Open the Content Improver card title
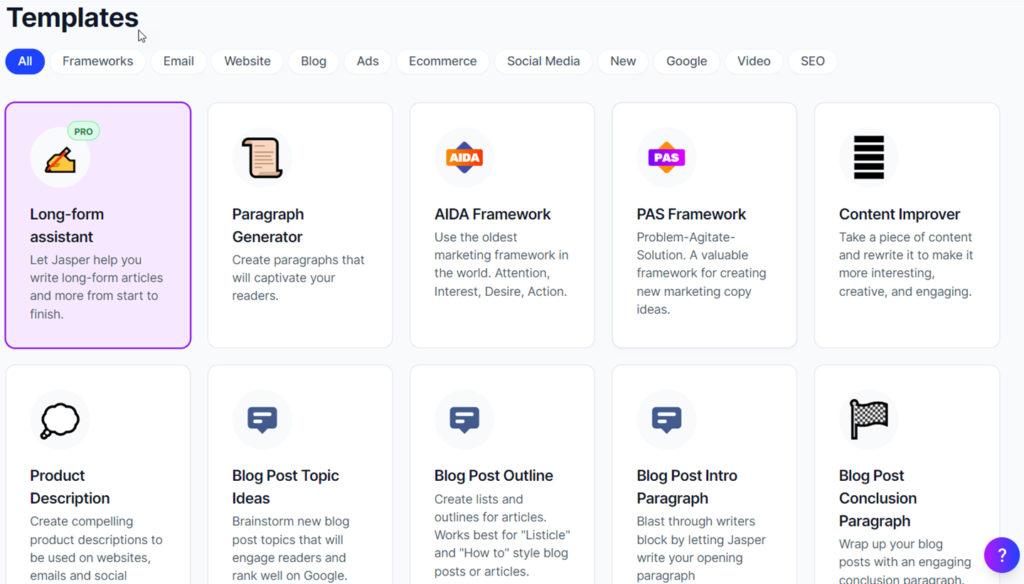The height and width of the screenshot is (584, 1024). pos(899,214)
